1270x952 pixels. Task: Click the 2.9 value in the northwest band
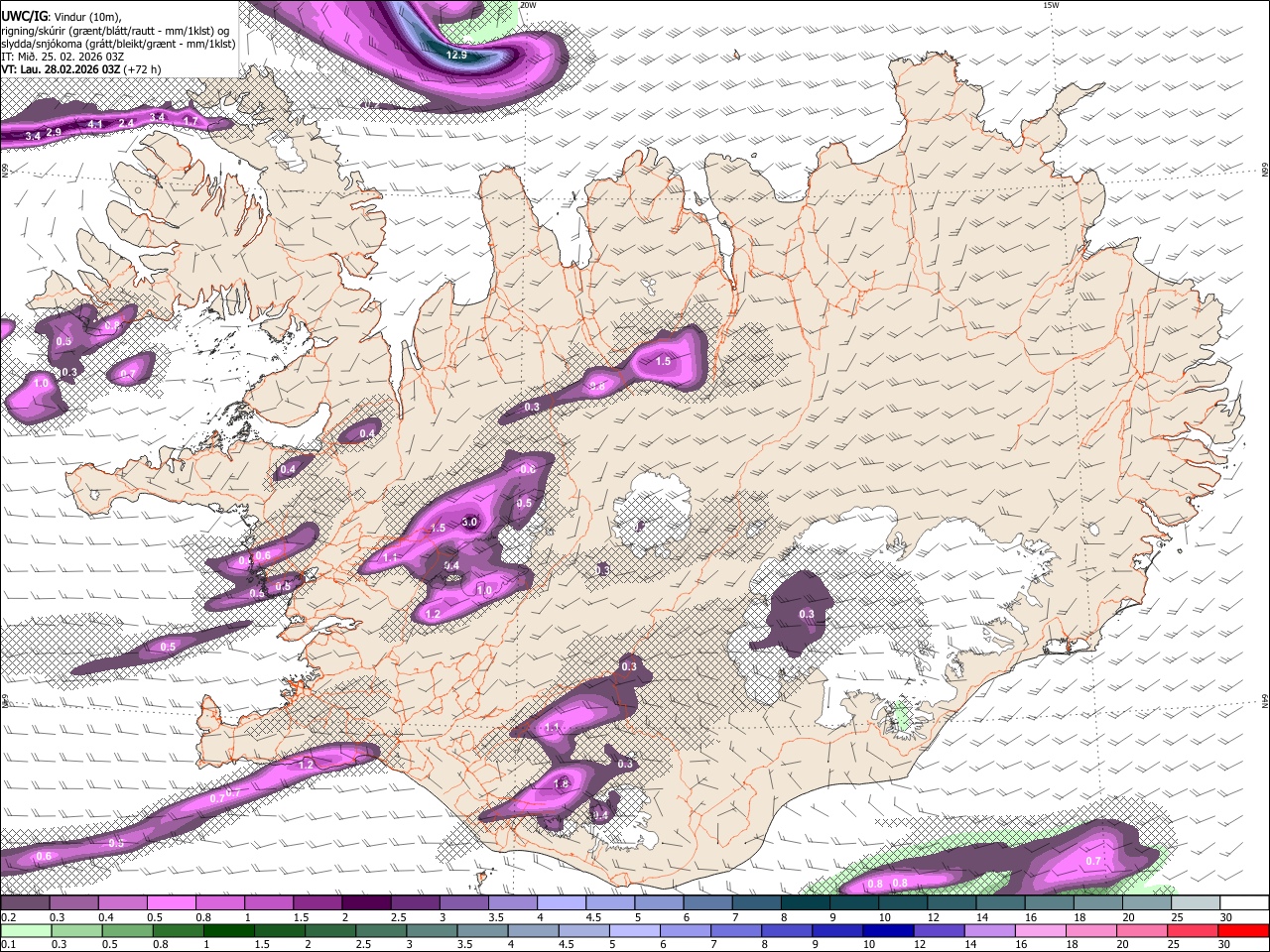tap(54, 132)
